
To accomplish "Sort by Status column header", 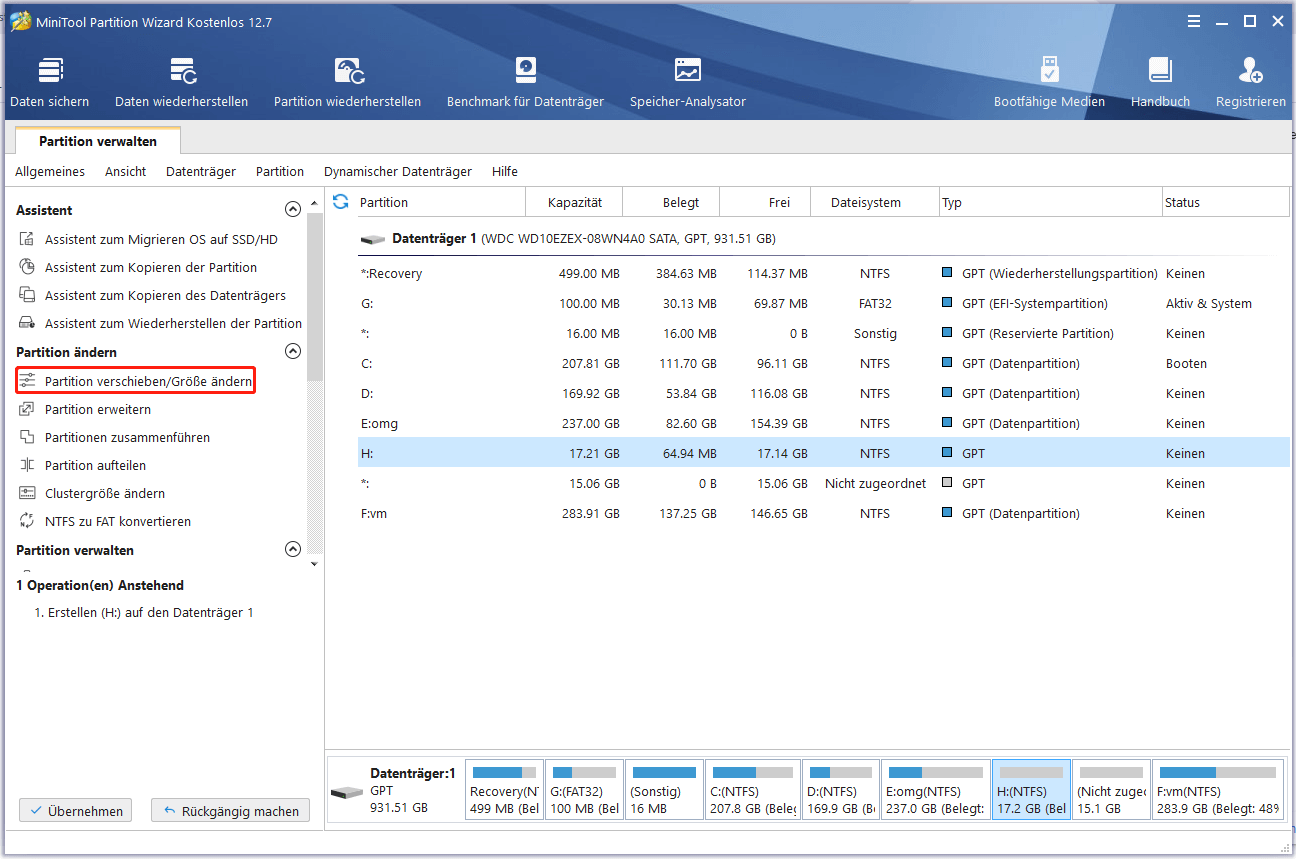I will point(1226,203).
